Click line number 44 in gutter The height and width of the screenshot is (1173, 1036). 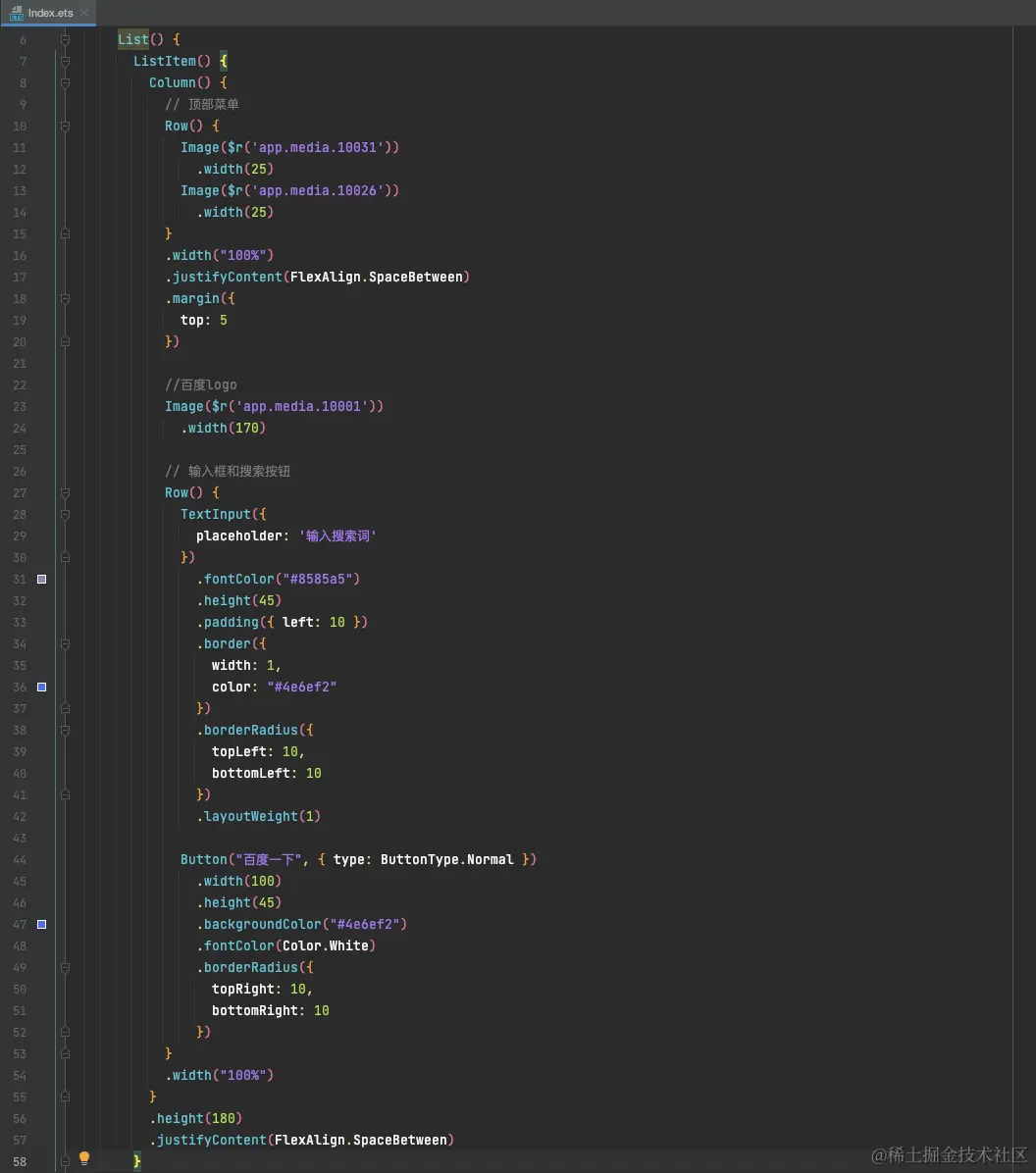pos(20,860)
